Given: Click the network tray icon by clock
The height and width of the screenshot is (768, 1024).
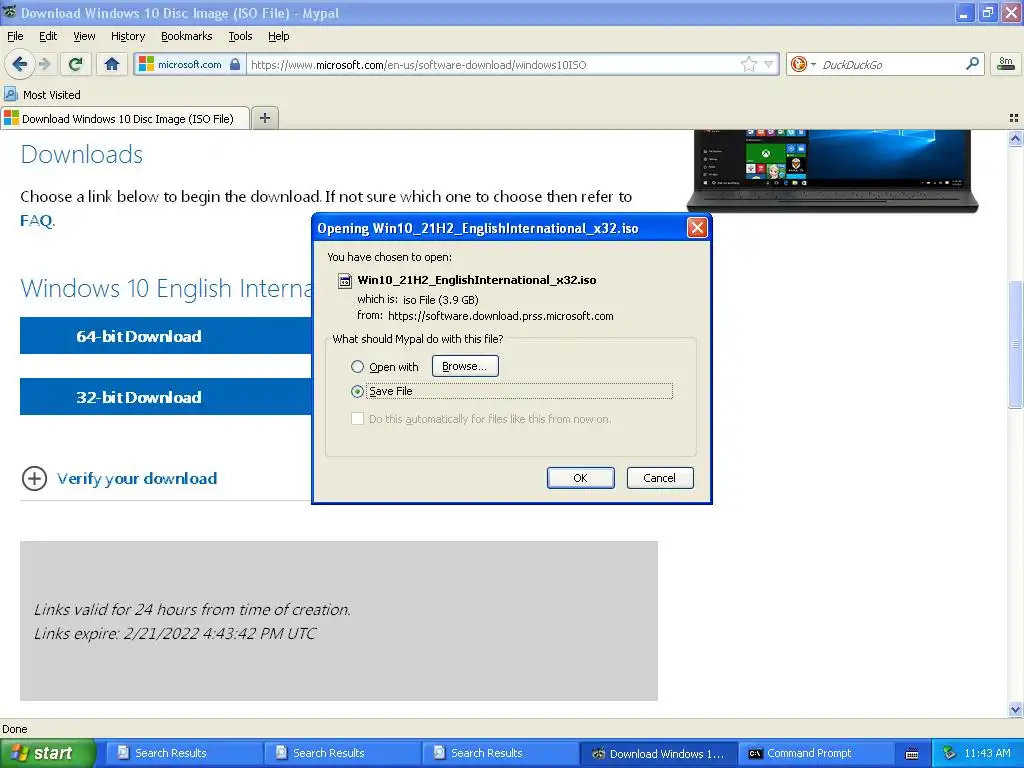Looking at the screenshot, I should [950, 754].
